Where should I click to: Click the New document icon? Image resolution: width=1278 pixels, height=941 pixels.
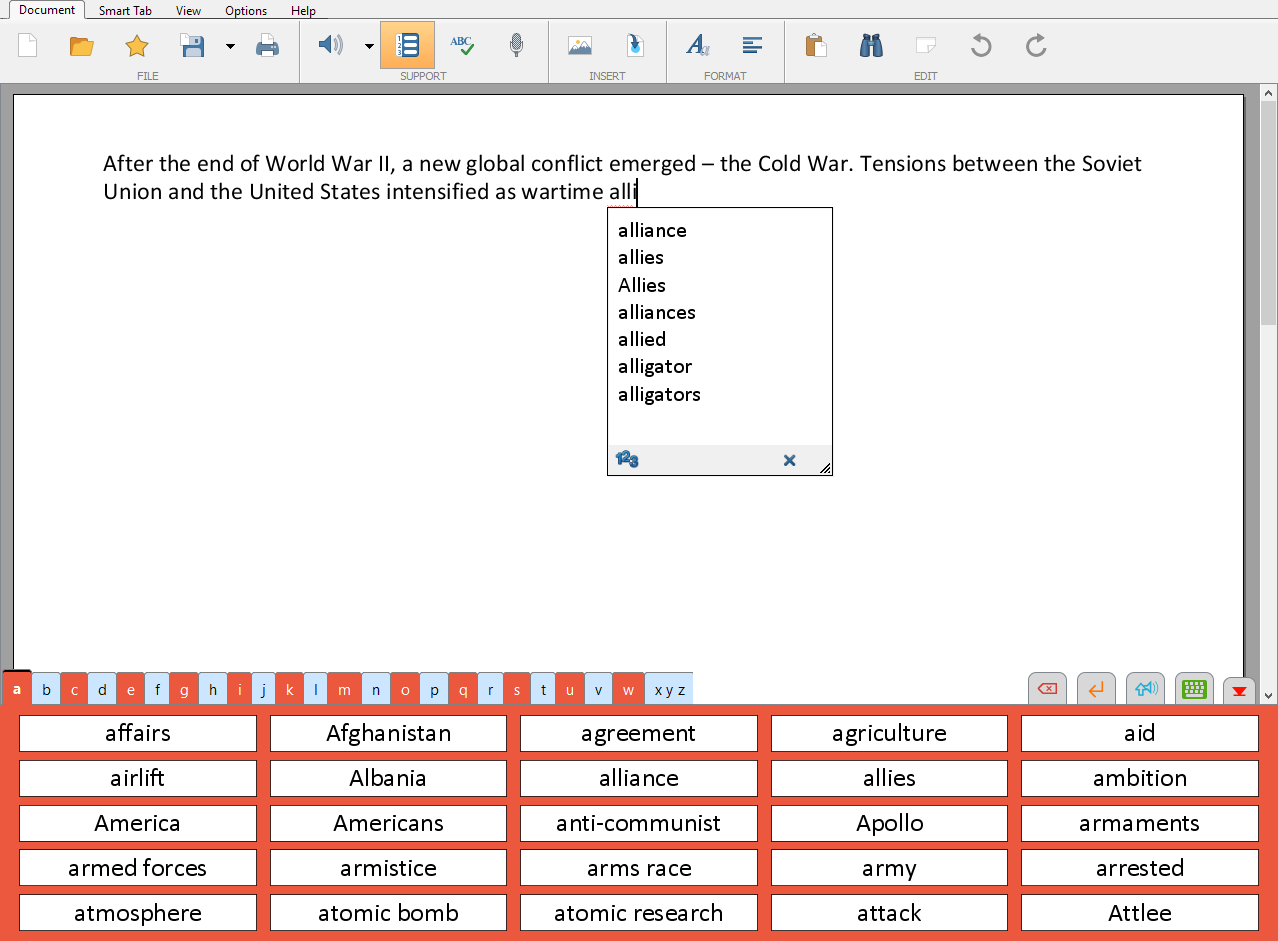[x=27, y=46]
